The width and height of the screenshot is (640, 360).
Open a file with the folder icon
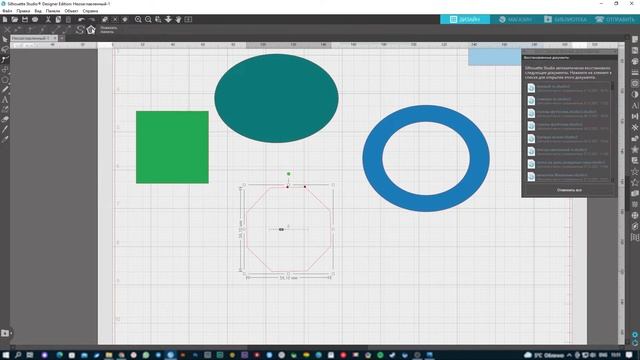pyautogui.click(x=15, y=19)
